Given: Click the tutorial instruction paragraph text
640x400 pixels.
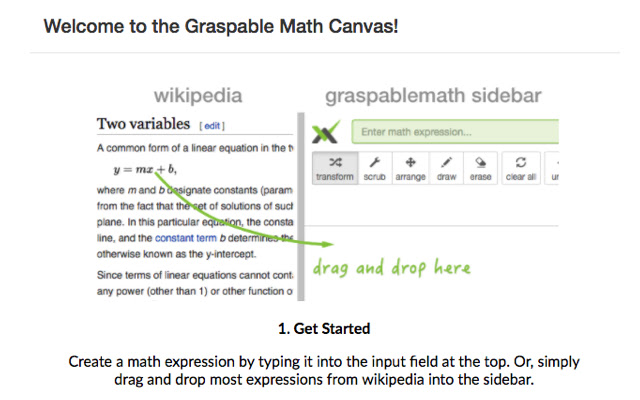Looking at the screenshot, I should [319, 369].
